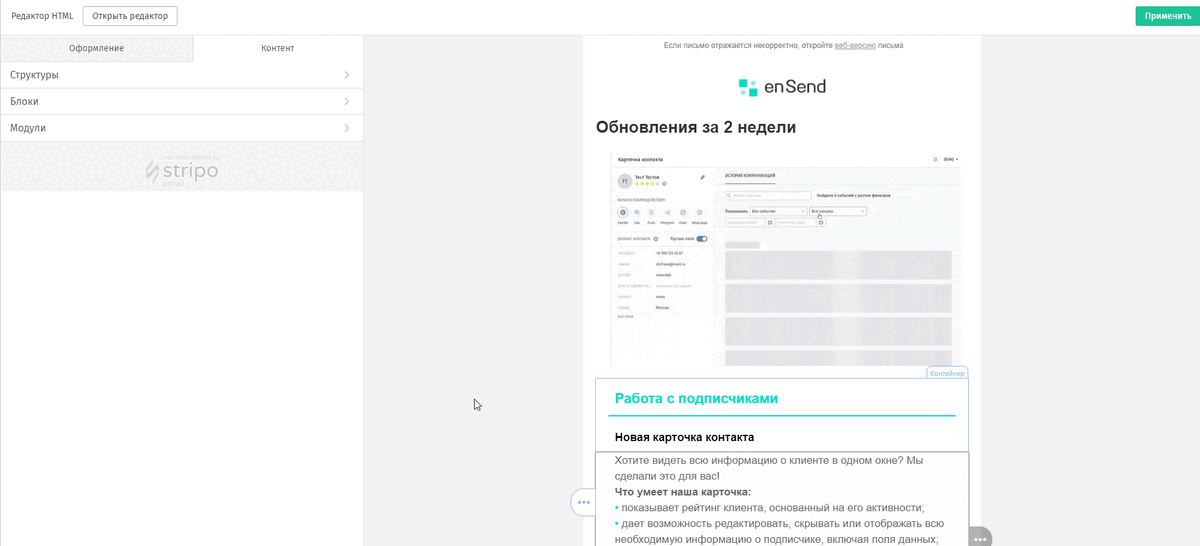The image size is (1200, 546).
Task: Click the Stripo logo in sidebar
Action: [181, 170]
